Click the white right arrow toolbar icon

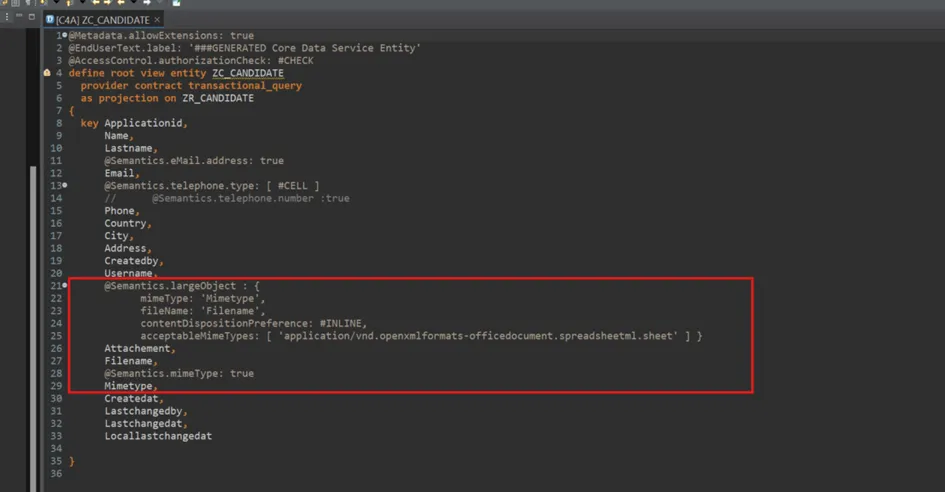[x=147, y=3]
